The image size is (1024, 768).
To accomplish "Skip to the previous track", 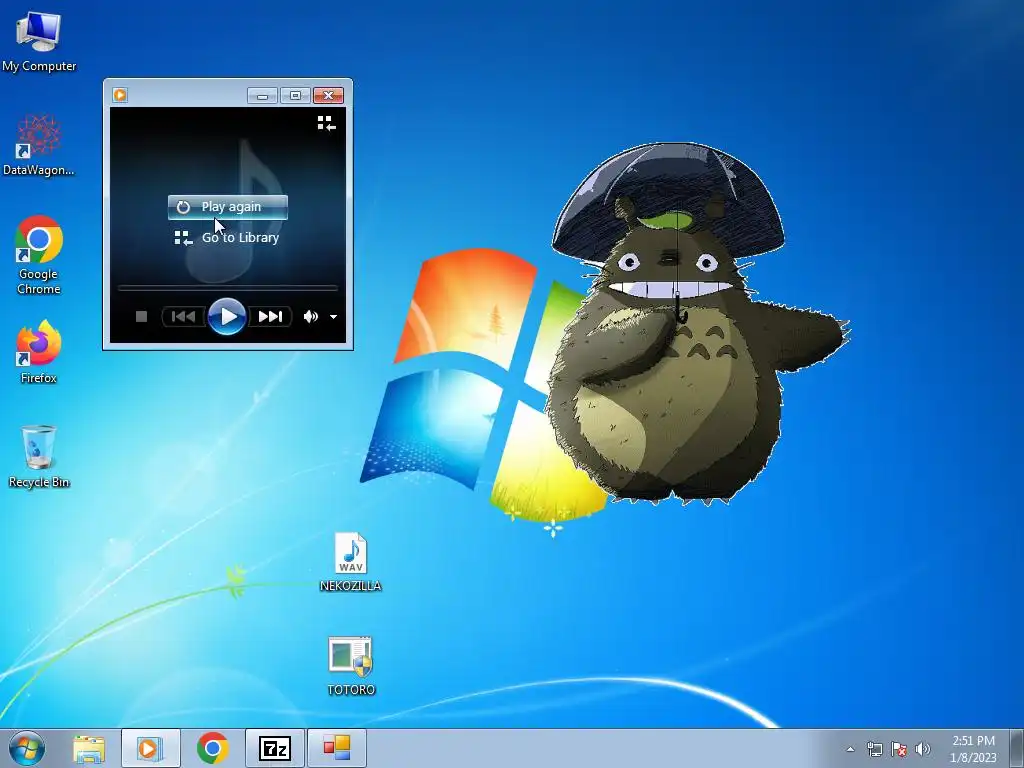I will pos(184,317).
